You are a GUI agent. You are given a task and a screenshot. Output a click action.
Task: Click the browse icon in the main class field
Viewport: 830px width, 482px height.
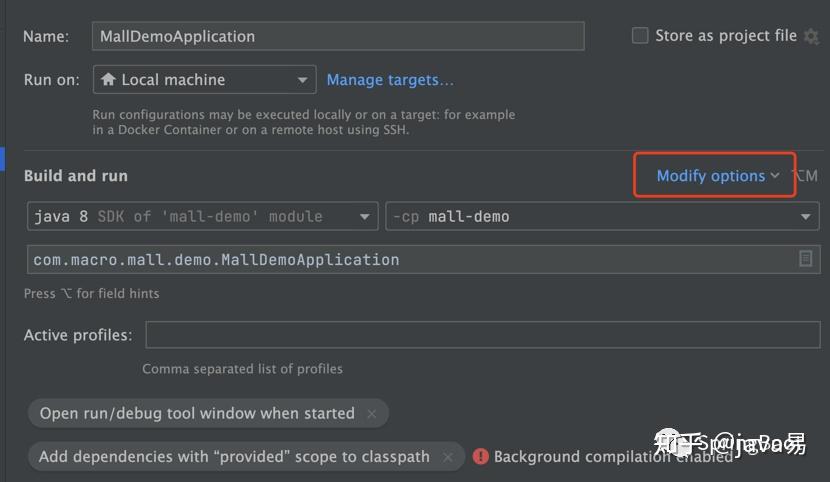(x=806, y=259)
